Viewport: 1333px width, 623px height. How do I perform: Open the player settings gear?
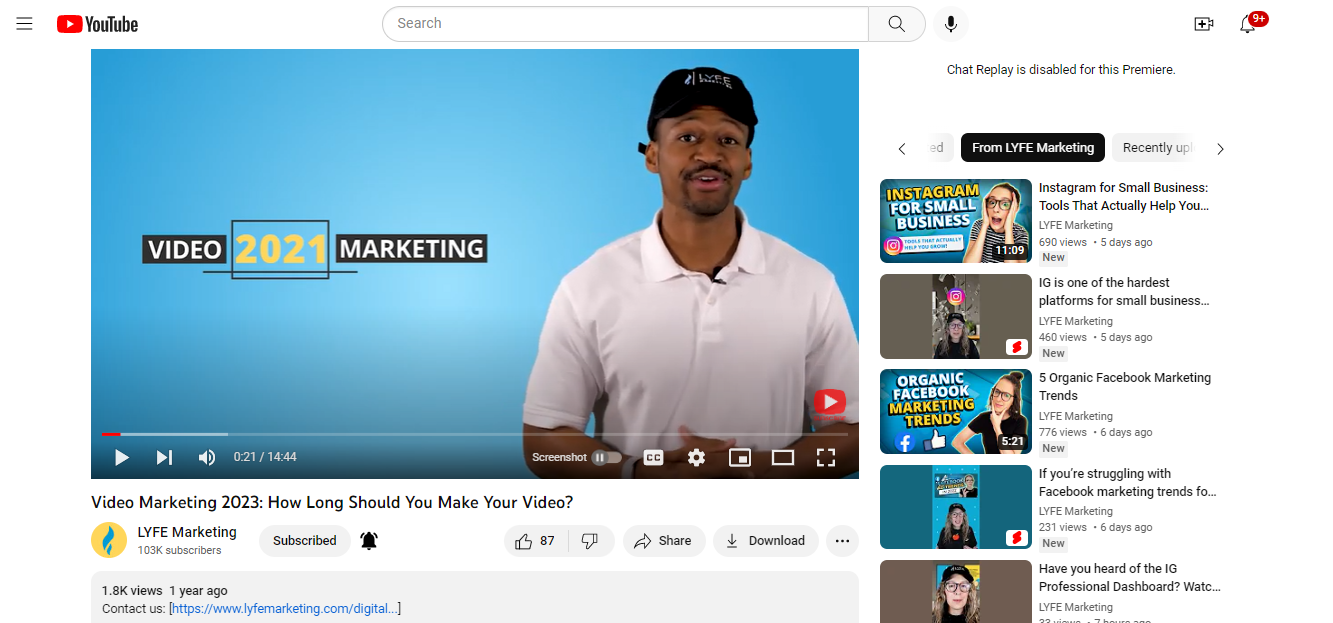tap(697, 457)
